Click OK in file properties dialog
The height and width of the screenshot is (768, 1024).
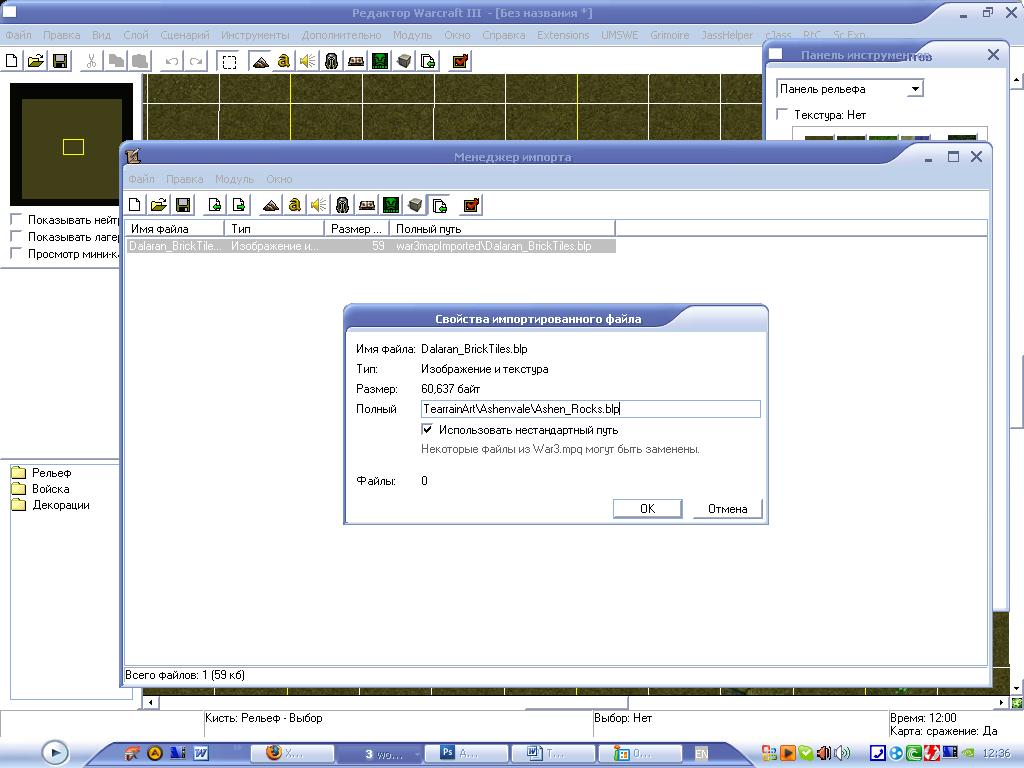(x=647, y=509)
